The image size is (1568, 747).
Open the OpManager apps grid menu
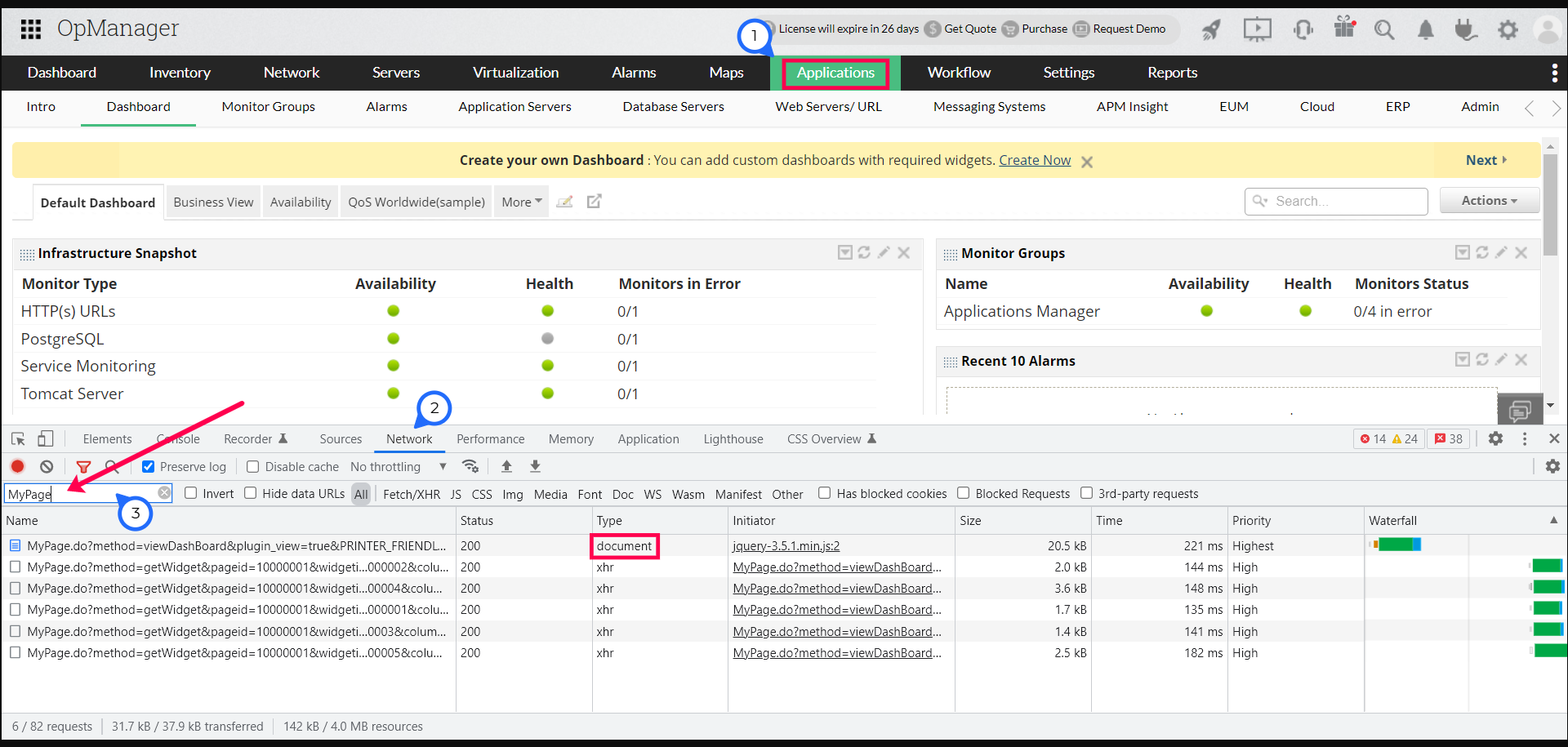pyautogui.click(x=31, y=29)
